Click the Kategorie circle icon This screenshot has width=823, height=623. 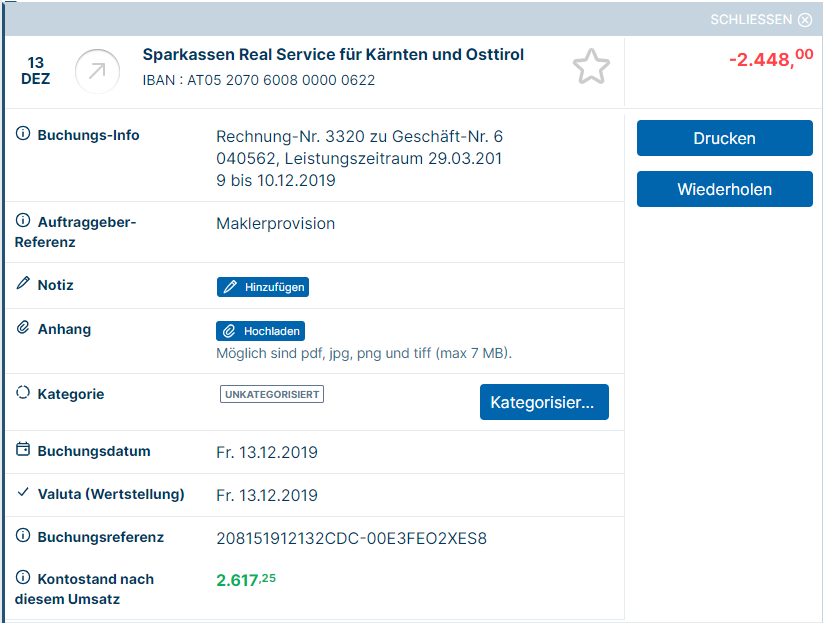coord(23,393)
